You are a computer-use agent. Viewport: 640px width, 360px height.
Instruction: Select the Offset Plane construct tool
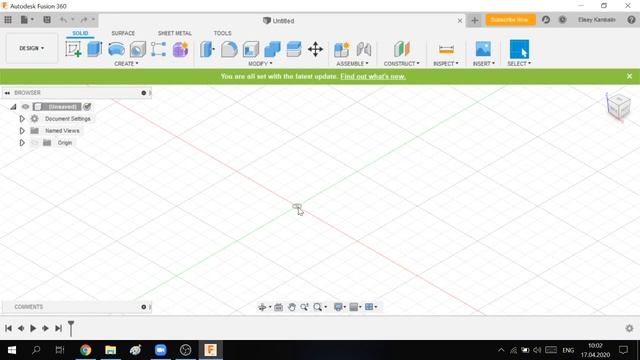[402, 49]
